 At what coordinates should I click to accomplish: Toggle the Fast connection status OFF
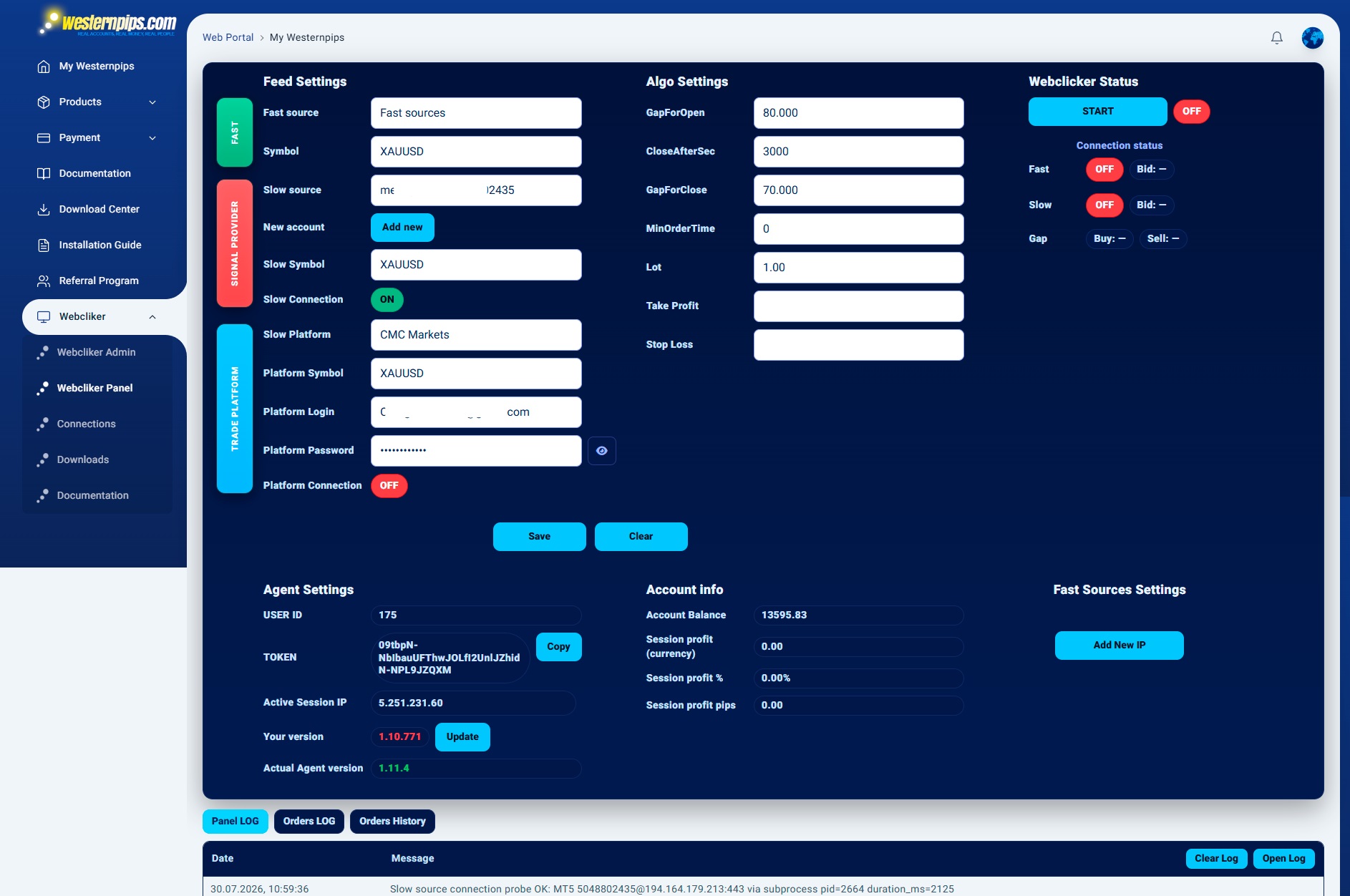1104,169
